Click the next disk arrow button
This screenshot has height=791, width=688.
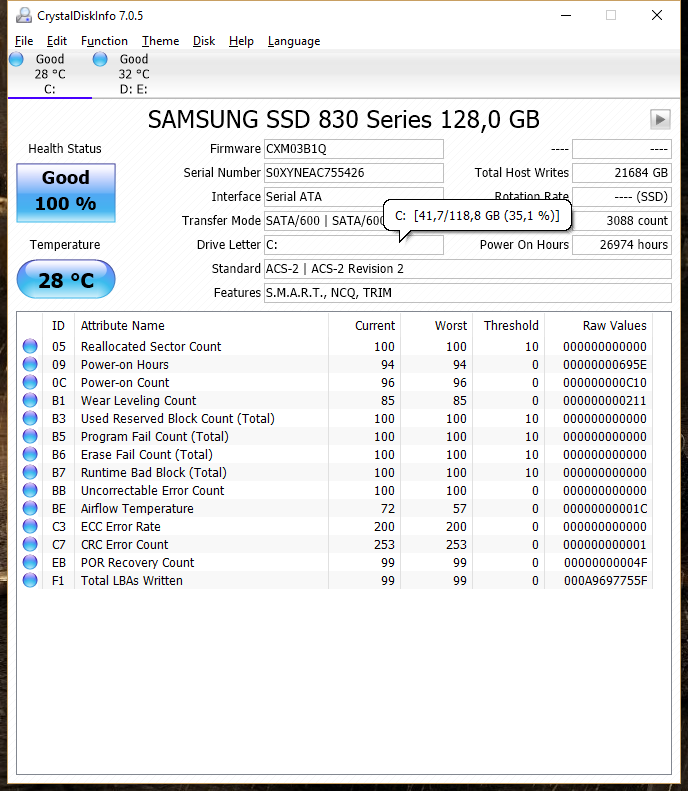660,120
